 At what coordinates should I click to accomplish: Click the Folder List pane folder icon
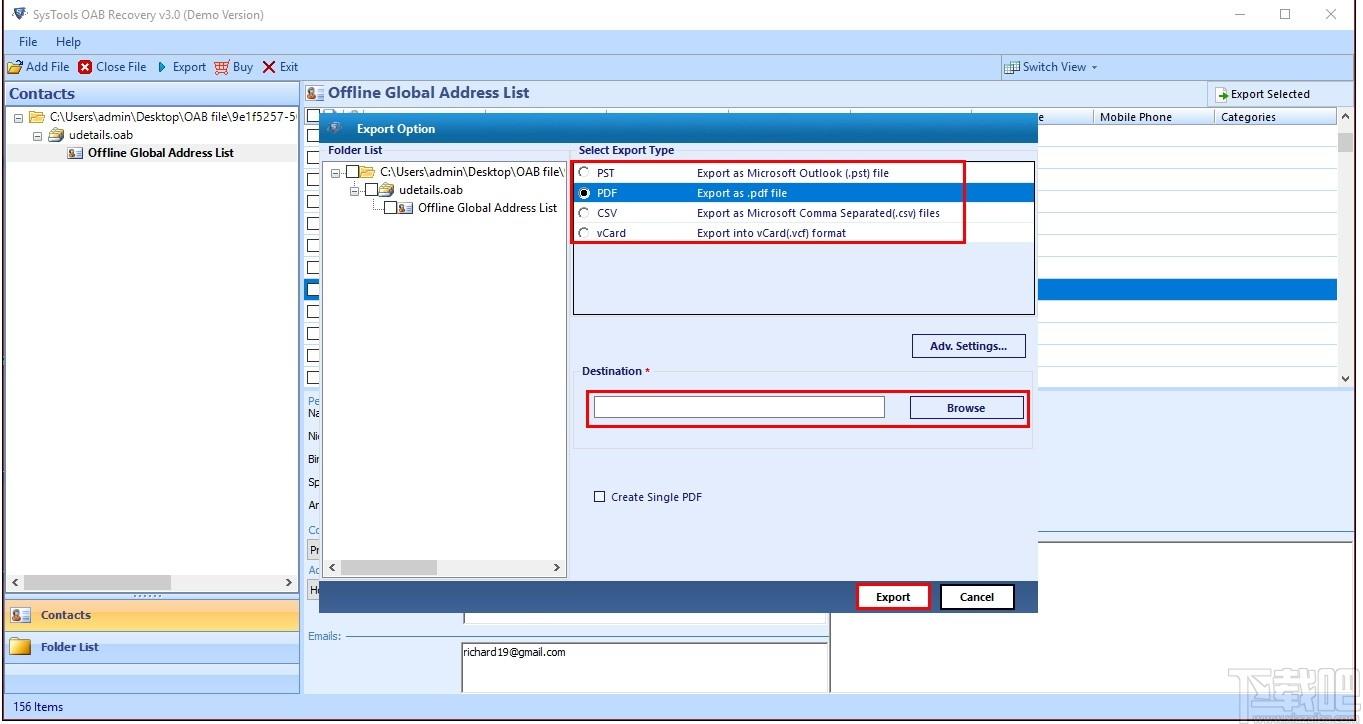[x=21, y=647]
